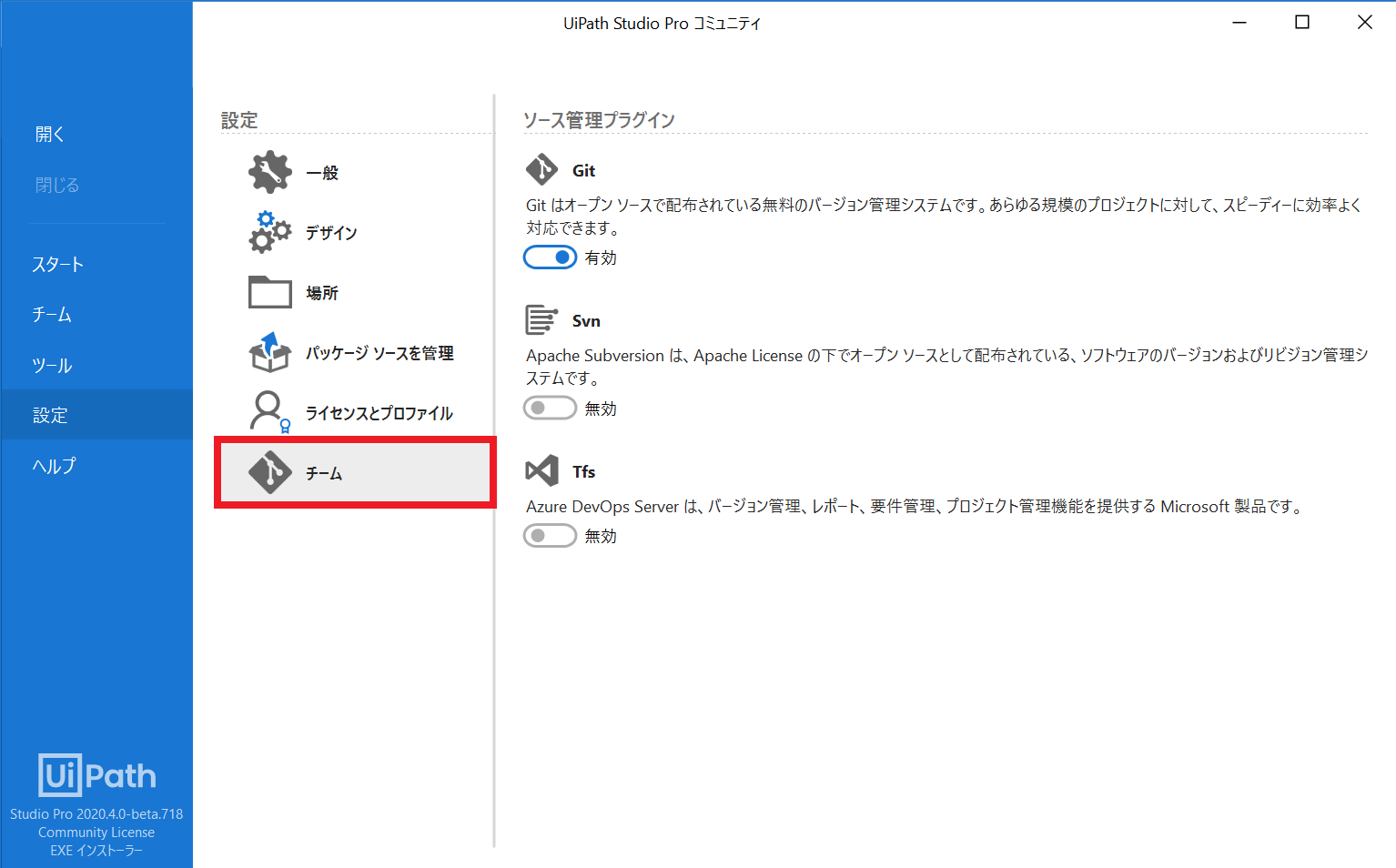
Task: Click the デザイン gears icon
Action: [270, 232]
